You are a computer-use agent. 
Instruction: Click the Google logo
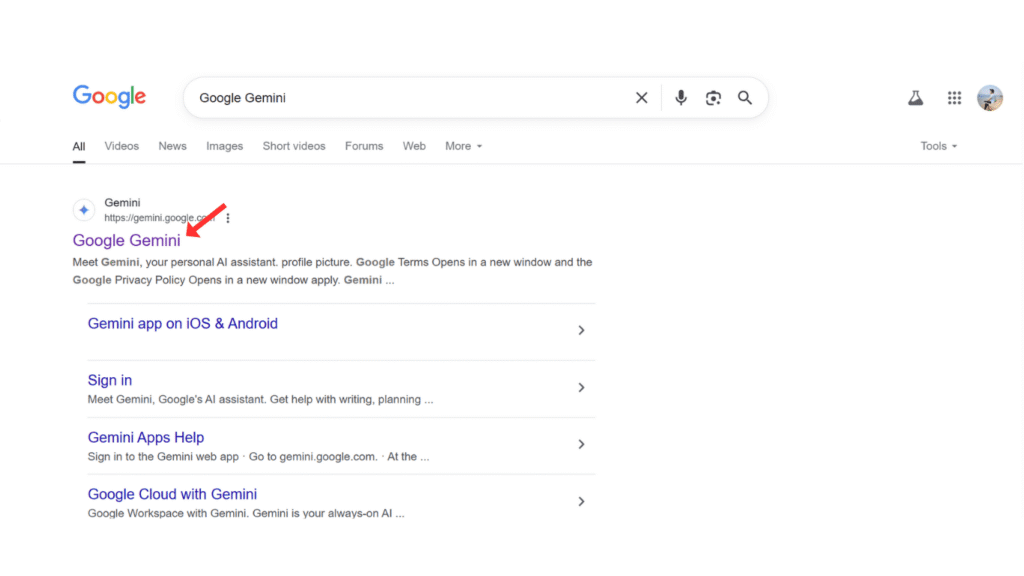tap(109, 97)
